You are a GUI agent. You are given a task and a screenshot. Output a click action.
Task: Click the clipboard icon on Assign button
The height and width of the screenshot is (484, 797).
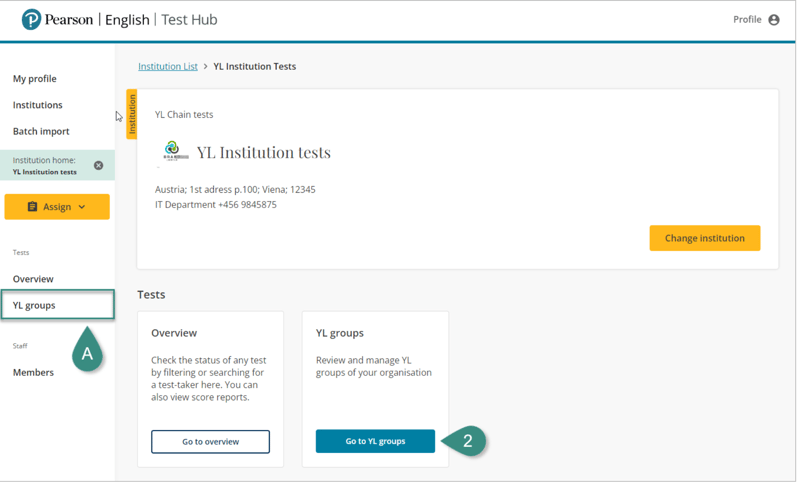coord(32,207)
